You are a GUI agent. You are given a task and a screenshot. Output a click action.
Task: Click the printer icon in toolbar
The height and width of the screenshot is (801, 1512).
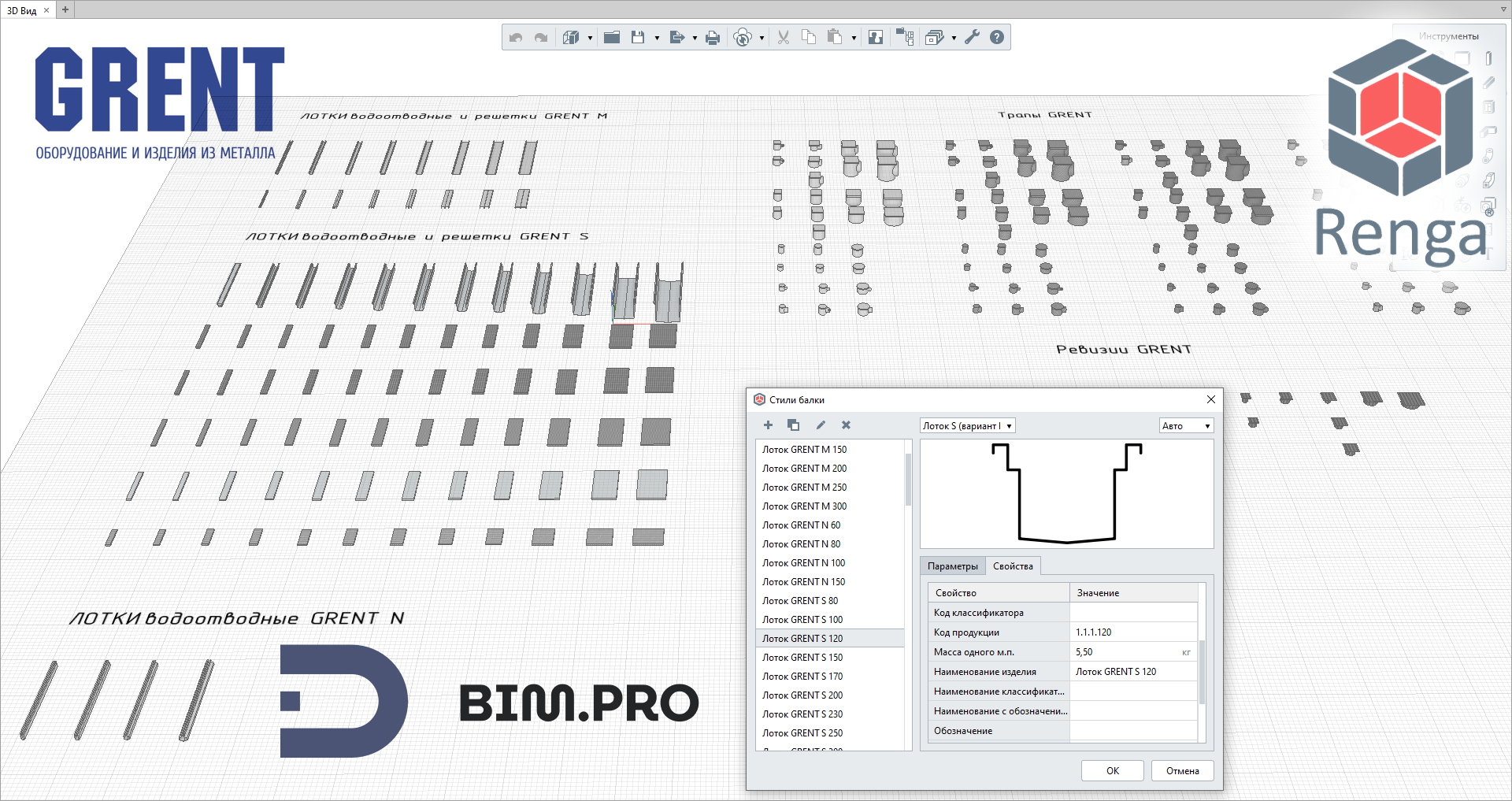coord(713,37)
